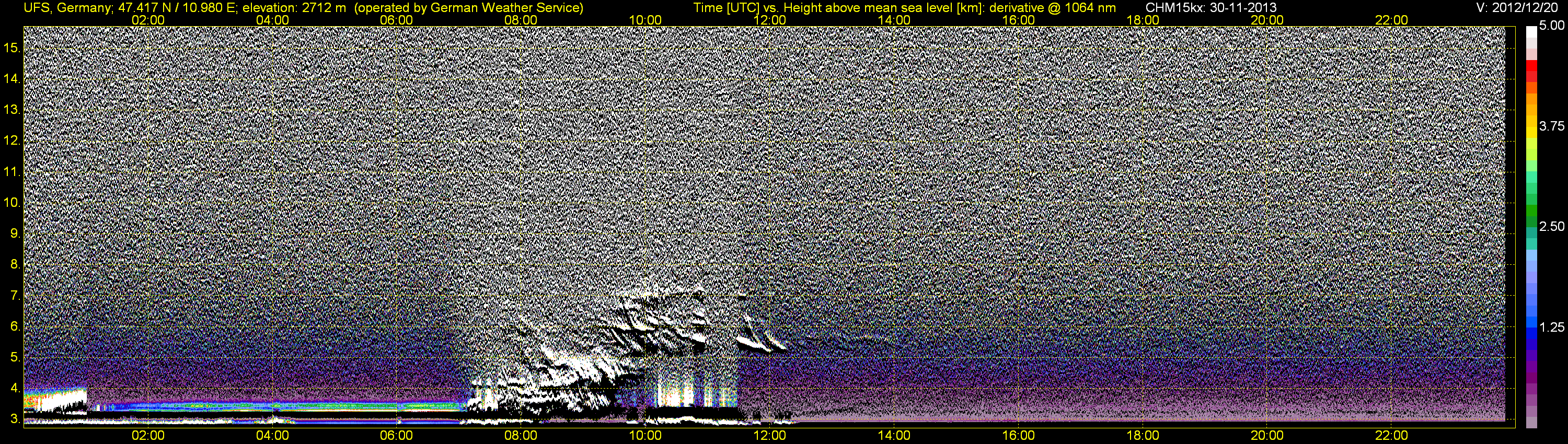Image resolution: width=1568 pixels, height=444 pixels.
Task: Click the height axis label '7.'
Action: pyautogui.click(x=15, y=296)
